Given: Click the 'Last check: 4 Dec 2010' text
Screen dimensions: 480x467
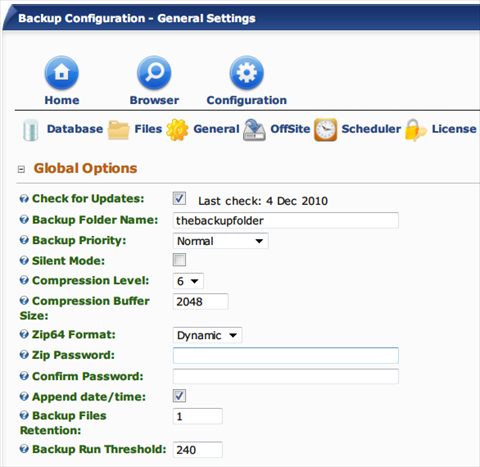Looking at the screenshot, I should [x=263, y=201].
